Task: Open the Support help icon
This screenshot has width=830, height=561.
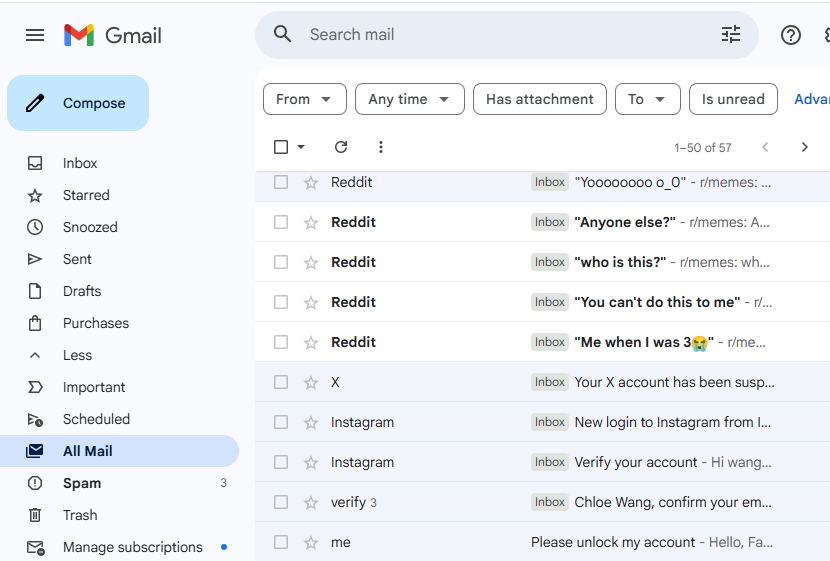Action: 790,35
